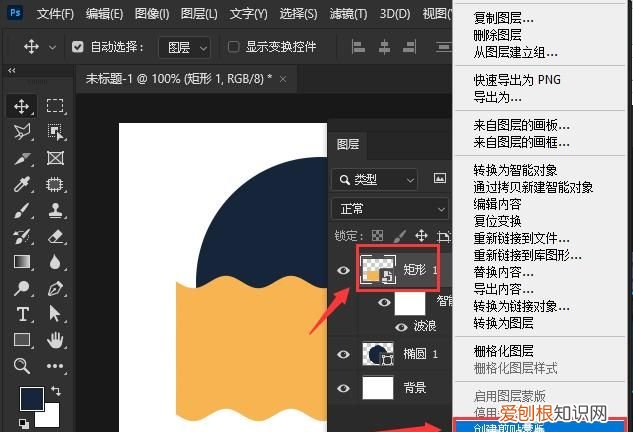633x432 pixels.
Task: Select the Gradient tool
Action: click(x=22, y=262)
